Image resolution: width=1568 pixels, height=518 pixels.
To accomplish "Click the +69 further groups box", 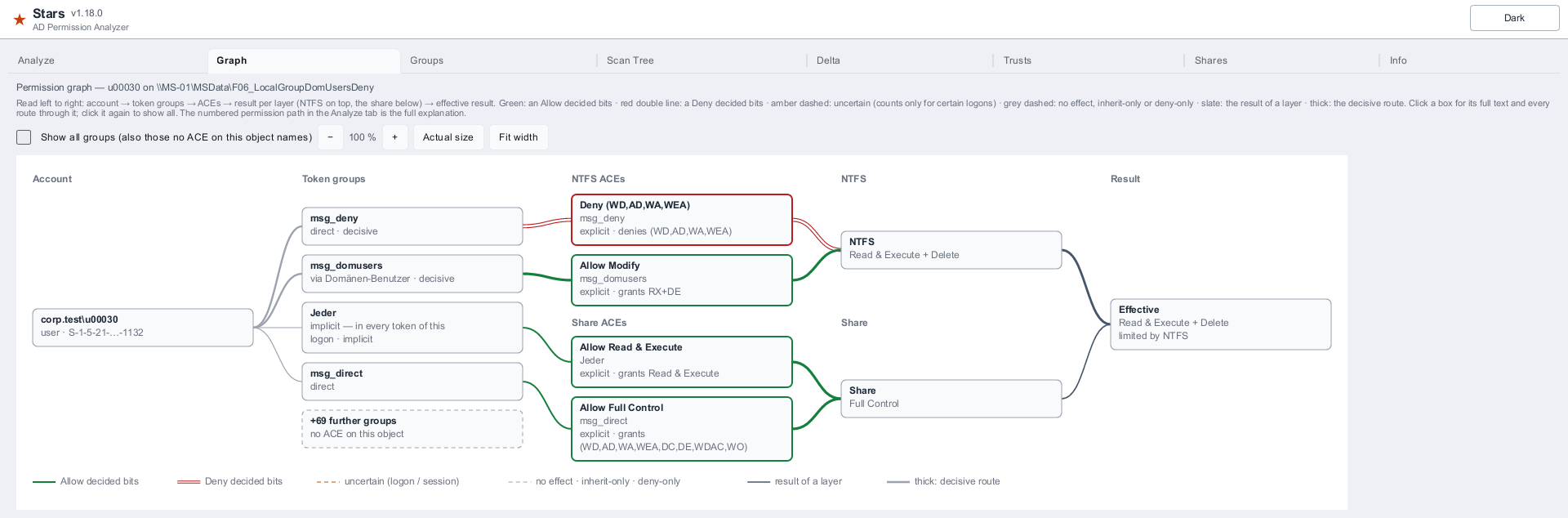I will tap(412, 429).
